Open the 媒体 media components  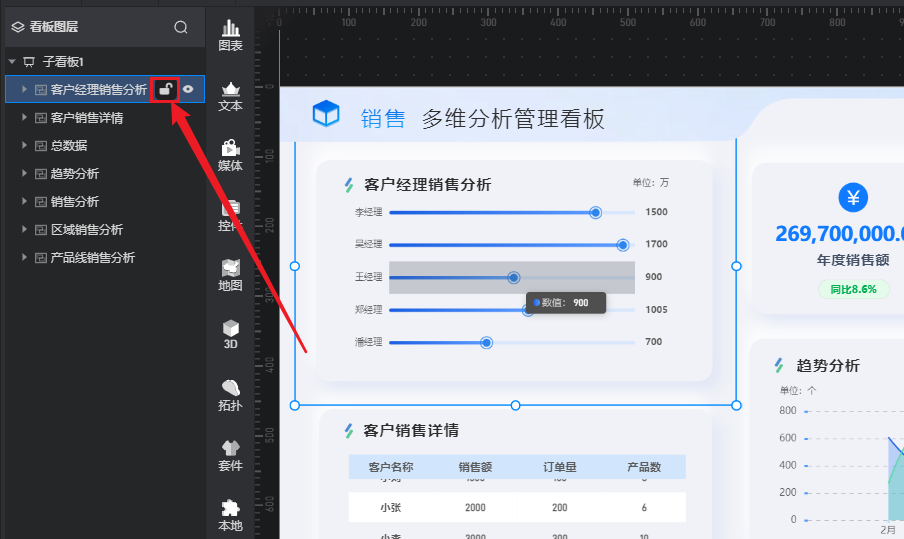pyautogui.click(x=231, y=156)
